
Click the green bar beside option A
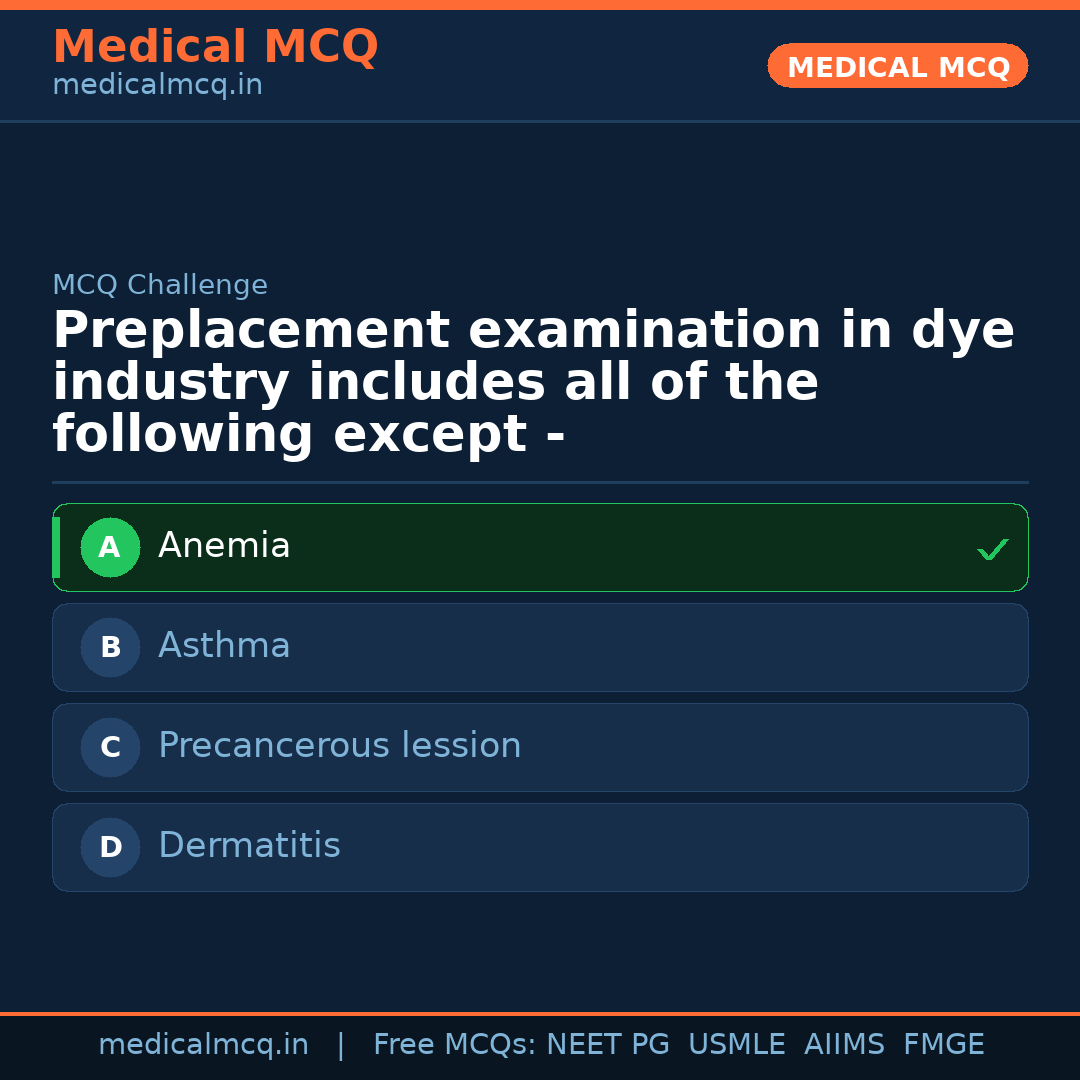tap(57, 547)
